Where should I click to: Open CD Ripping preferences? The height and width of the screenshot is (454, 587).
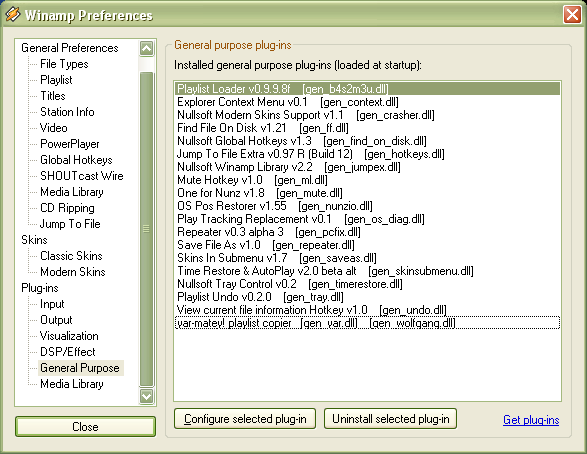67,208
